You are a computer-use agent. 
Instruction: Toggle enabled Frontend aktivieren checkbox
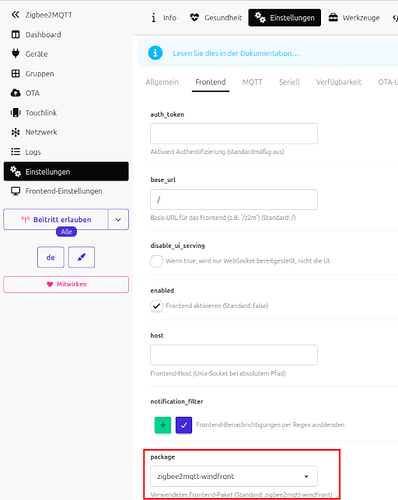click(157, 306)
